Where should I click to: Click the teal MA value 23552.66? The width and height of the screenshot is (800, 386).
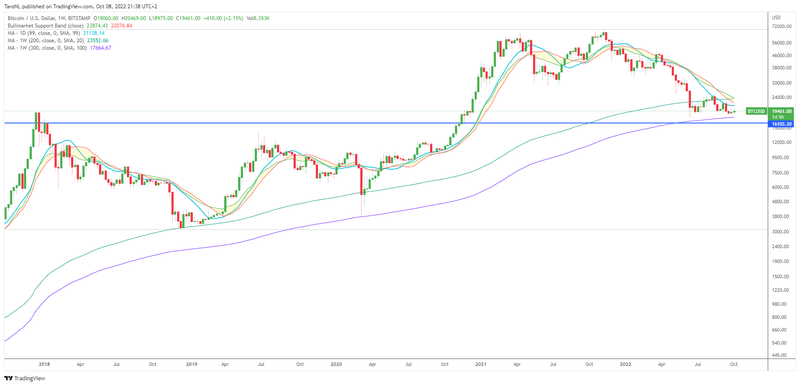(97, 40)
